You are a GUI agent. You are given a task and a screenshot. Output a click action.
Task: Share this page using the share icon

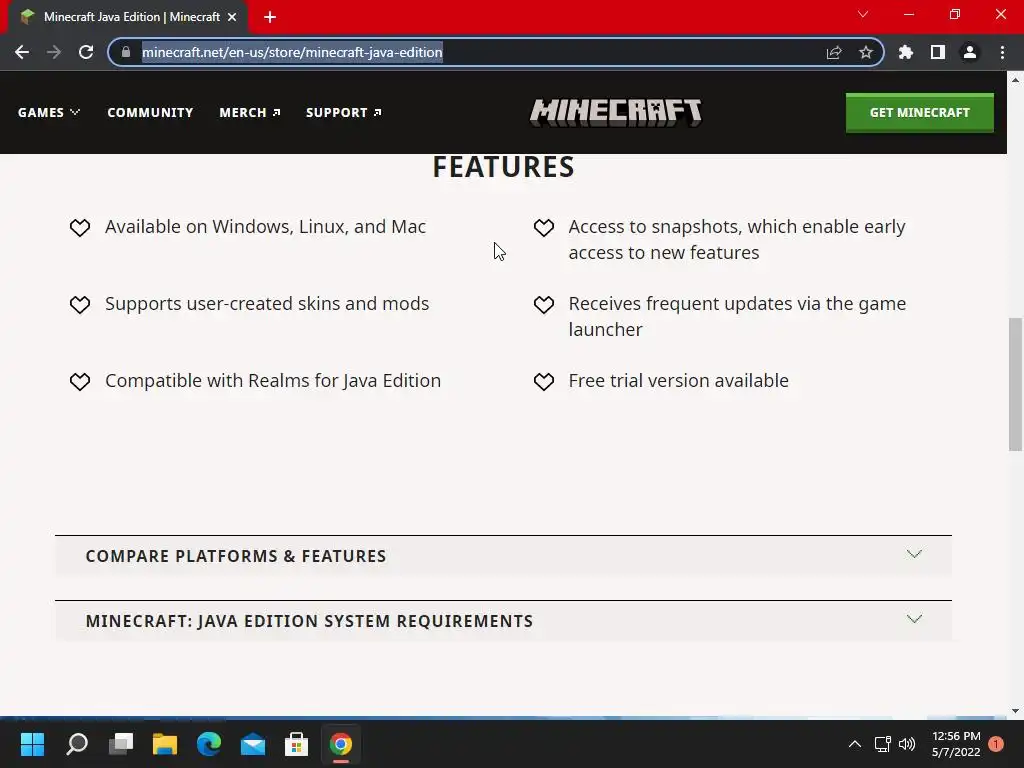pos(834,52)
